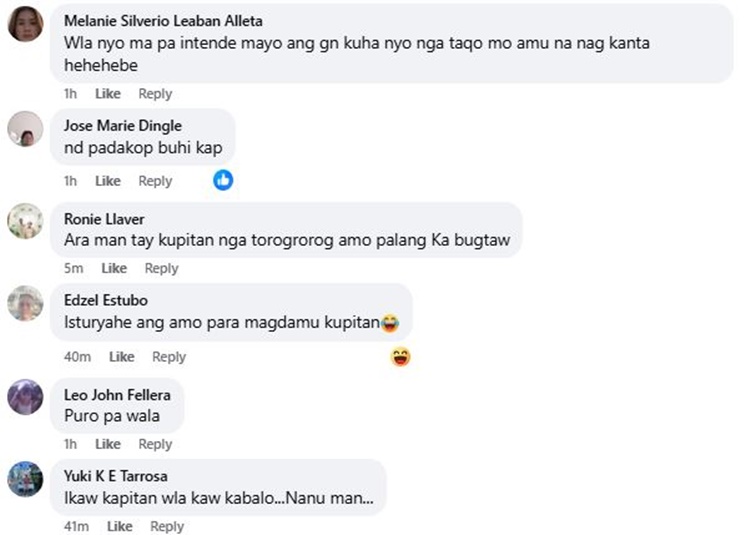The width and height of the screenshot is (750, 535).
Task: Reply to Leo John Fellera's comment
Action: point(155,444)
